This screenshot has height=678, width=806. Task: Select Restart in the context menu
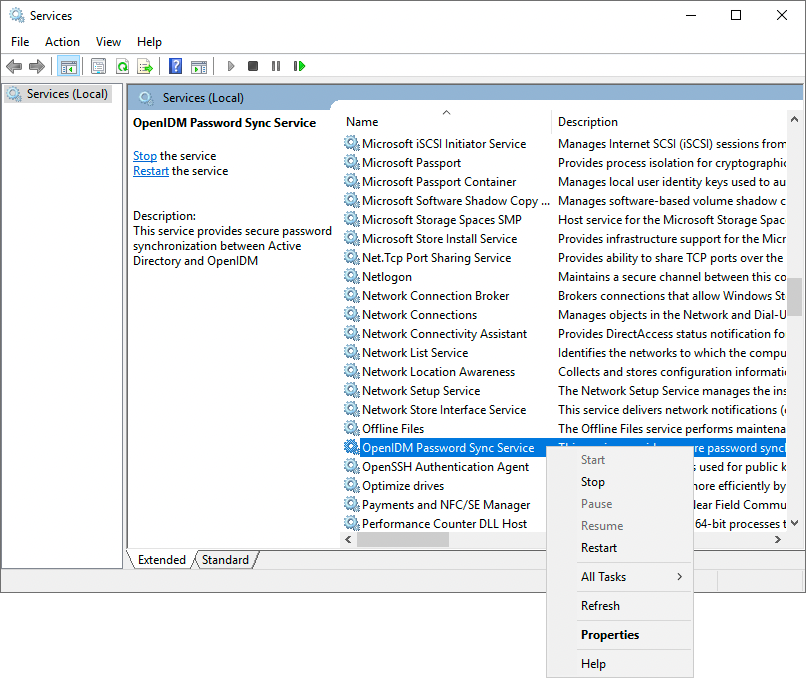(x=603, y=548)
